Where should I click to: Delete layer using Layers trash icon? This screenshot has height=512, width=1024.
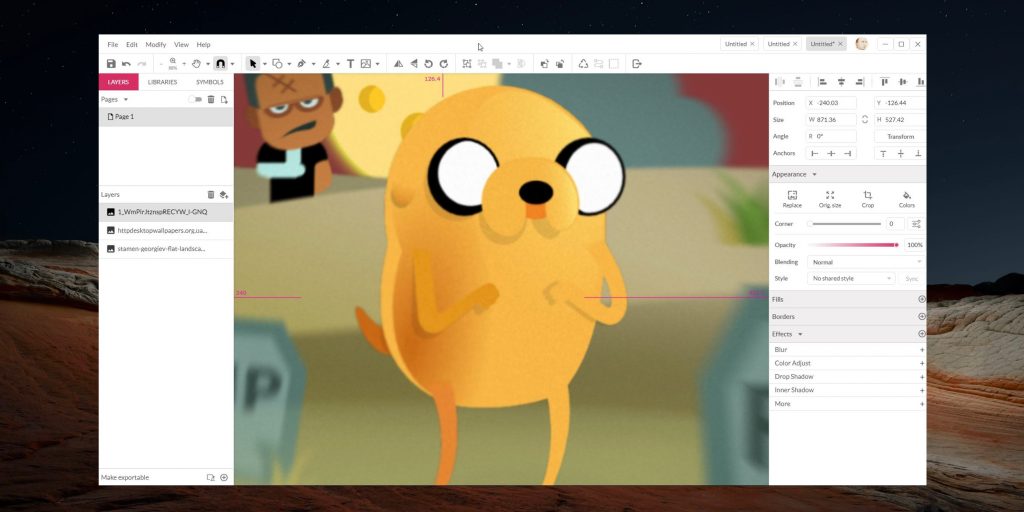coord(211,195)
